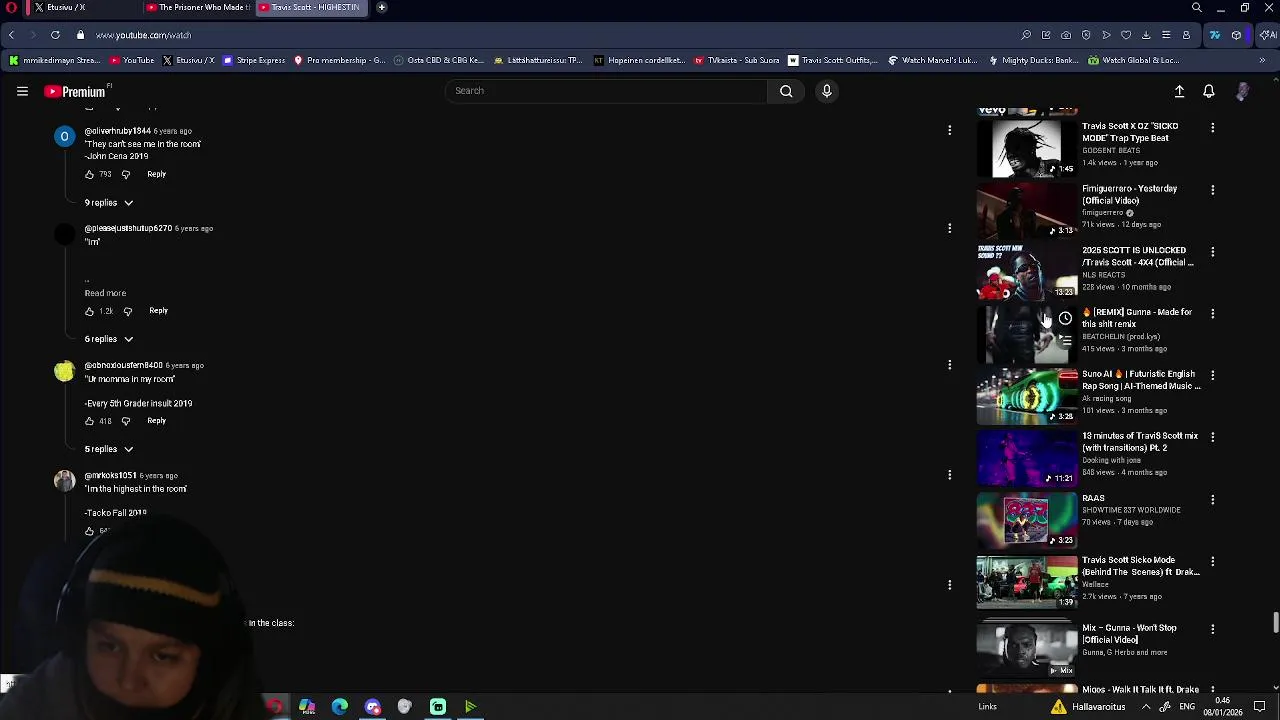Open more options for Fimiguerrero Yesterday video
The height and width of the screenshot is (720, 1280).
click(1212, 190)
